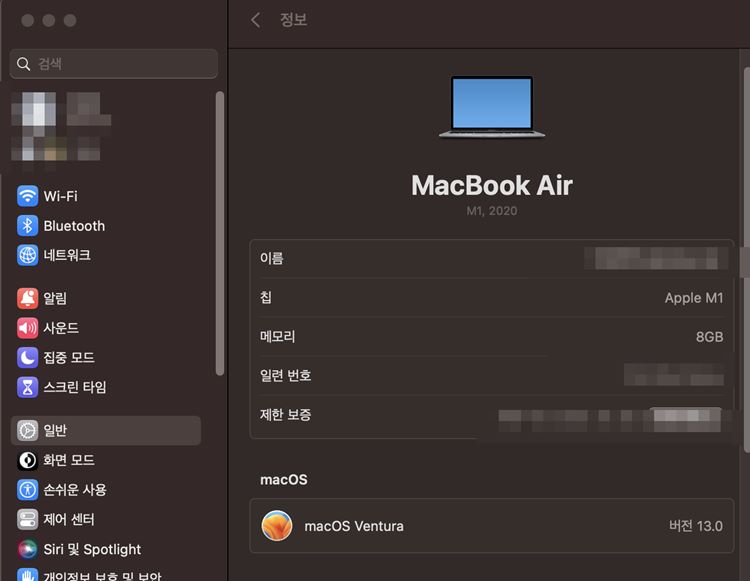750x581 pixels.
Task: Choose 집중 모드 text in sidebar
Action: [69, 358]
